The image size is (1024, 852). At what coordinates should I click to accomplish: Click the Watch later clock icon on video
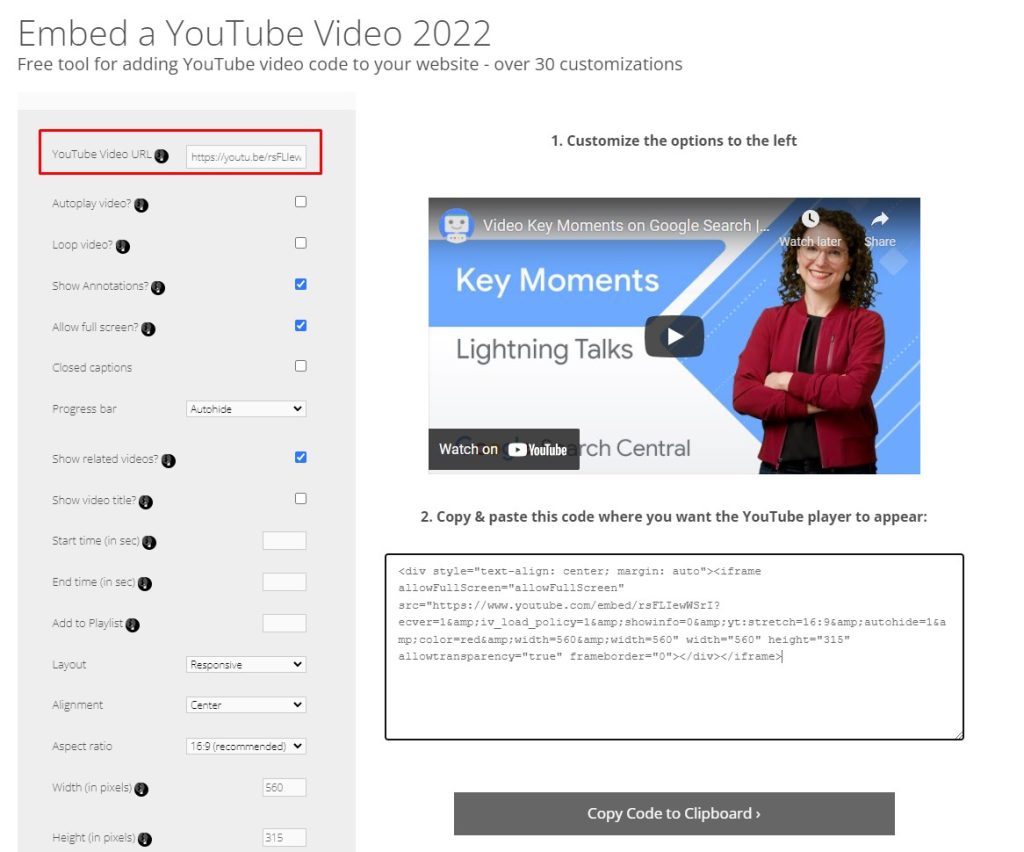coord(810,219)
